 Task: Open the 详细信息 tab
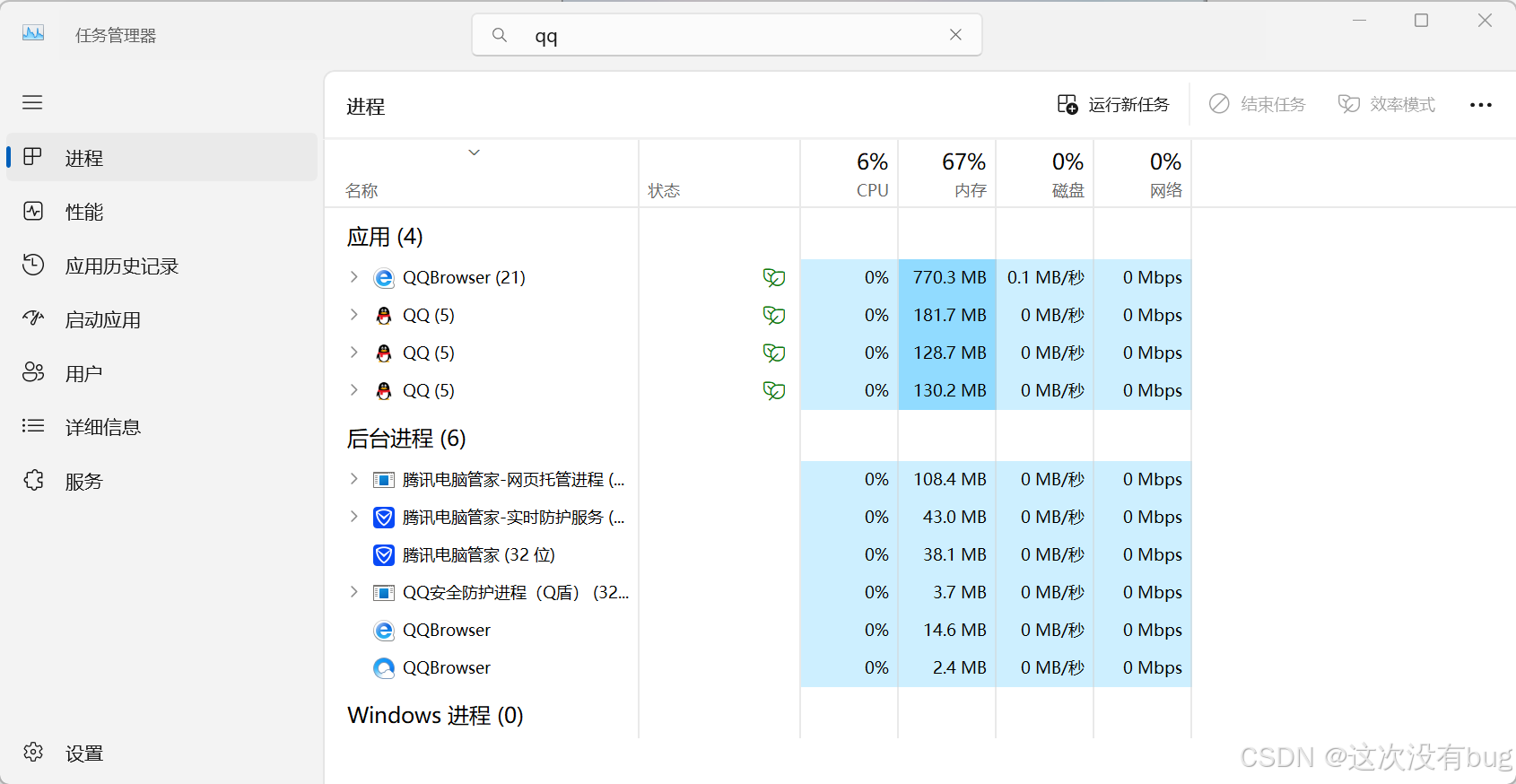pyautogui.click(x=162, y=427)
